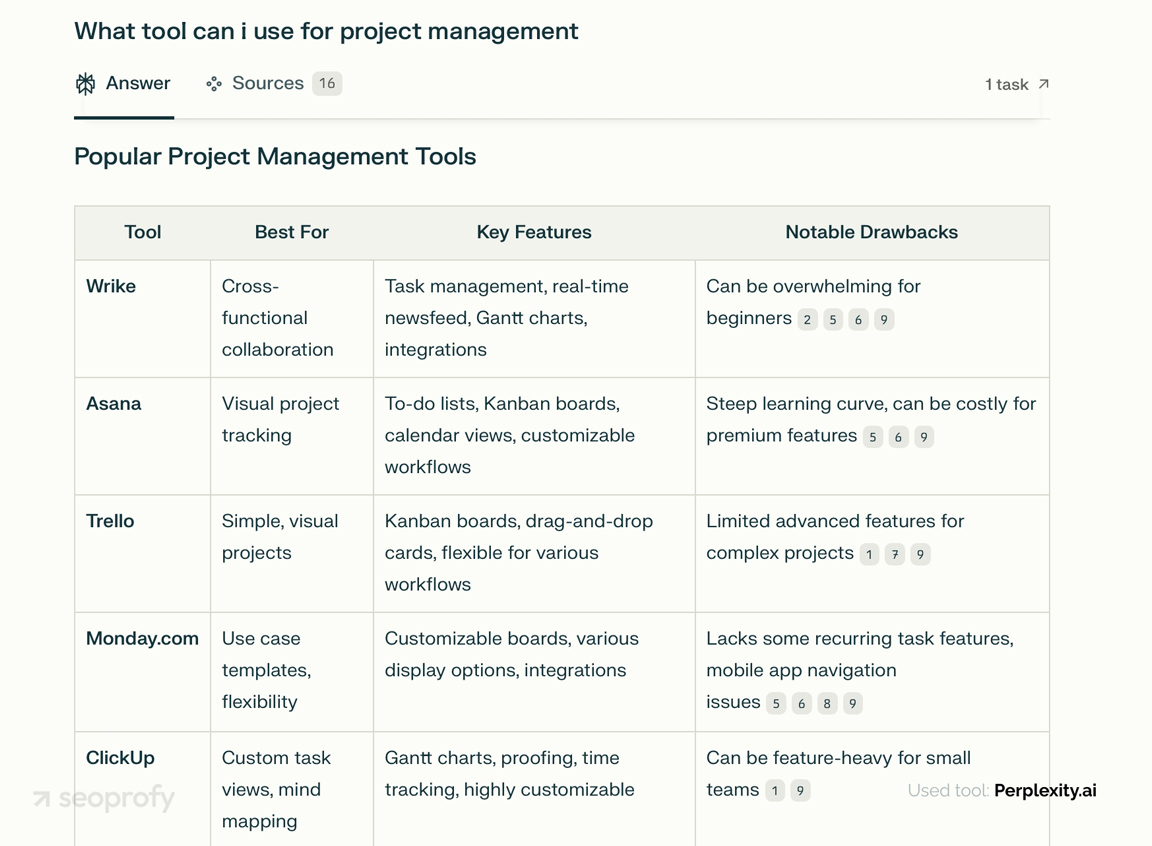This screenshot has width=1152, height=846.
Task: Open the 1 task link
Action: click(x=1017, y=84)
